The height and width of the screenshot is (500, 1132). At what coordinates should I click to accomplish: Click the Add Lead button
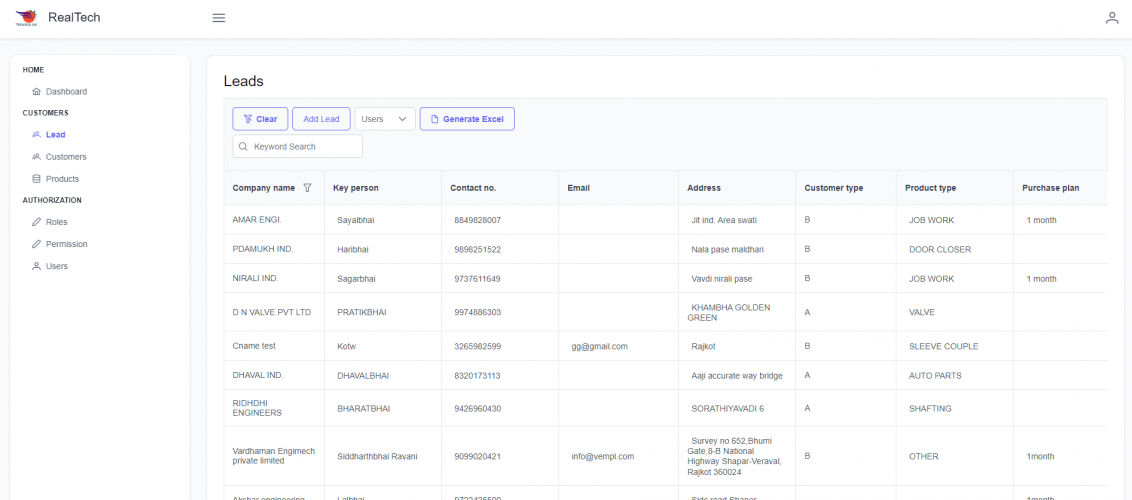tap(321, 119)
